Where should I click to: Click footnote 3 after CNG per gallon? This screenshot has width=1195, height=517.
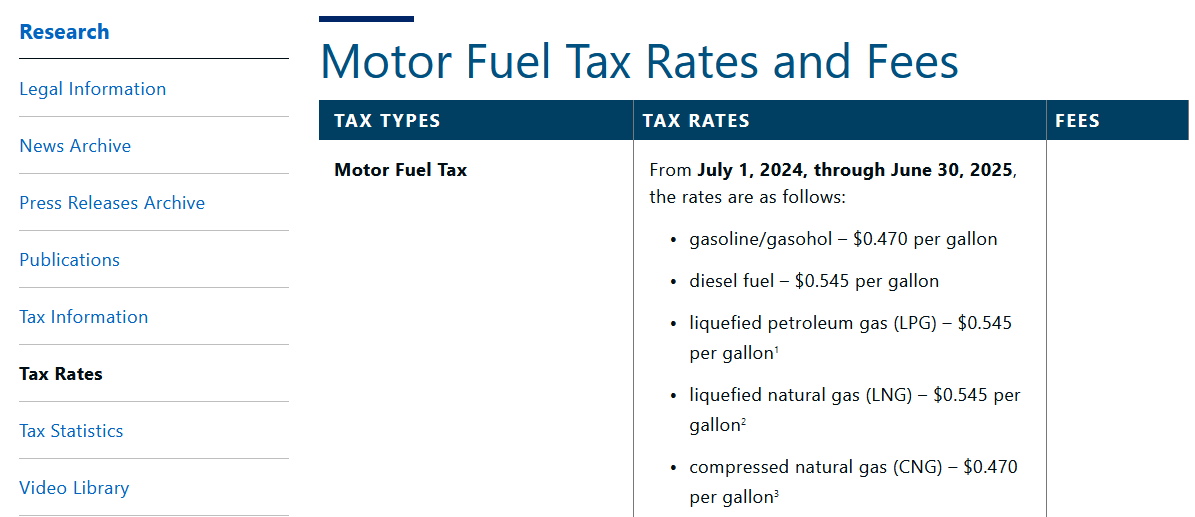pos(777,493)
